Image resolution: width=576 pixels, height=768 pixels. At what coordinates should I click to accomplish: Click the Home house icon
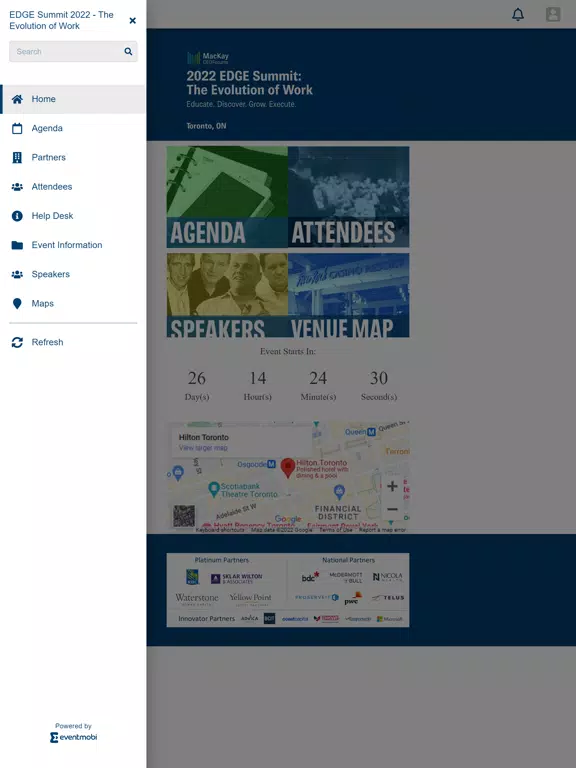click(17, 99)
